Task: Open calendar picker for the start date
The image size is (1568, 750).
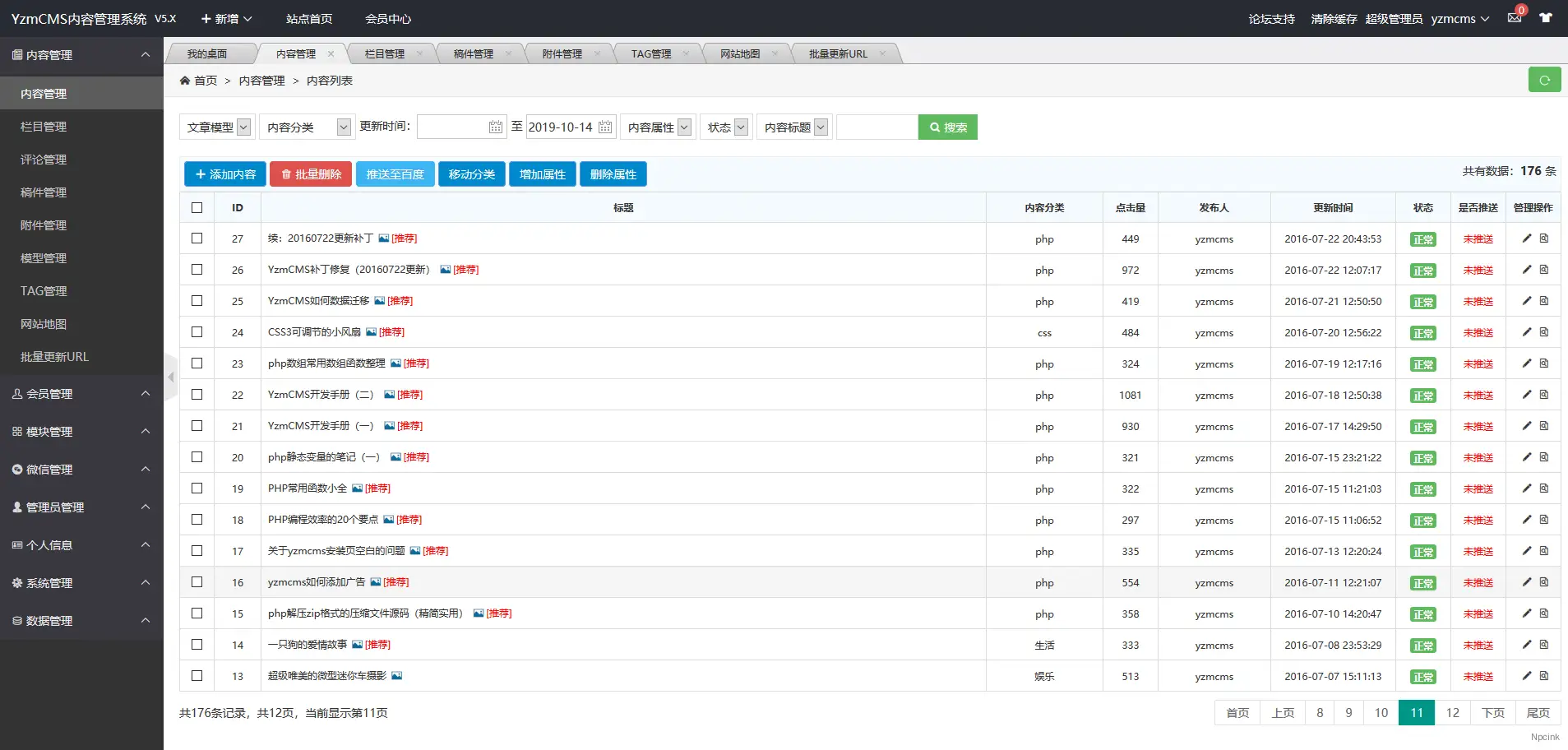Action: tap(495, 127)
